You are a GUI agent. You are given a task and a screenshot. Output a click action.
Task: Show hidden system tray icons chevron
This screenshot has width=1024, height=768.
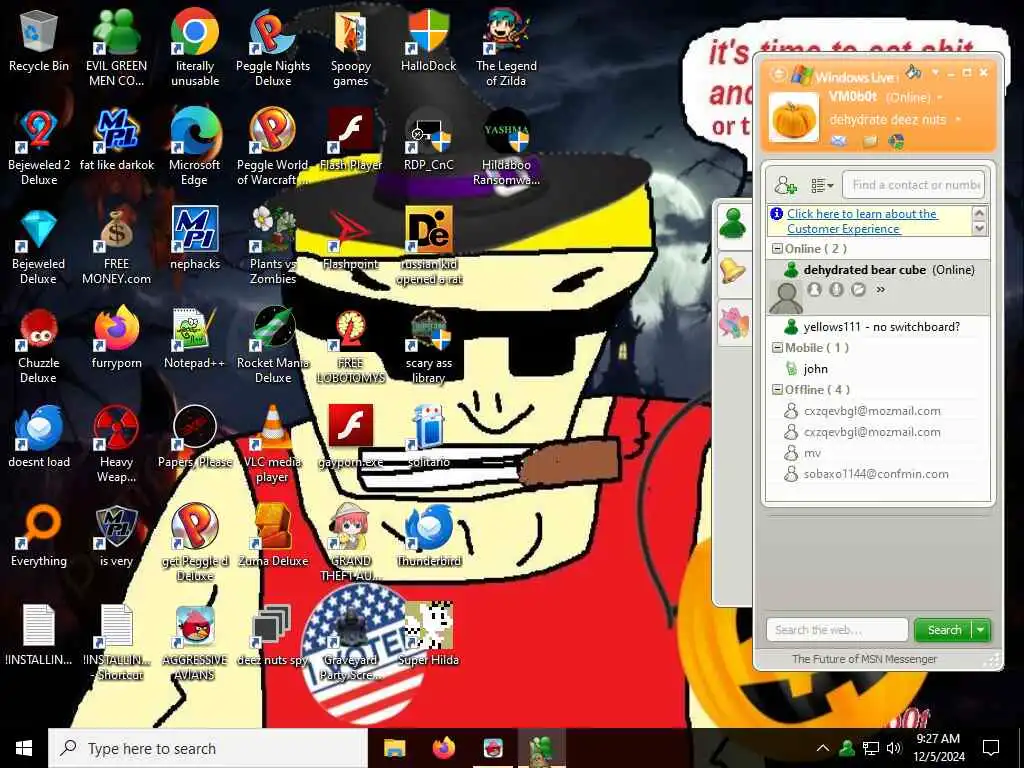click(x=823, y=748)
